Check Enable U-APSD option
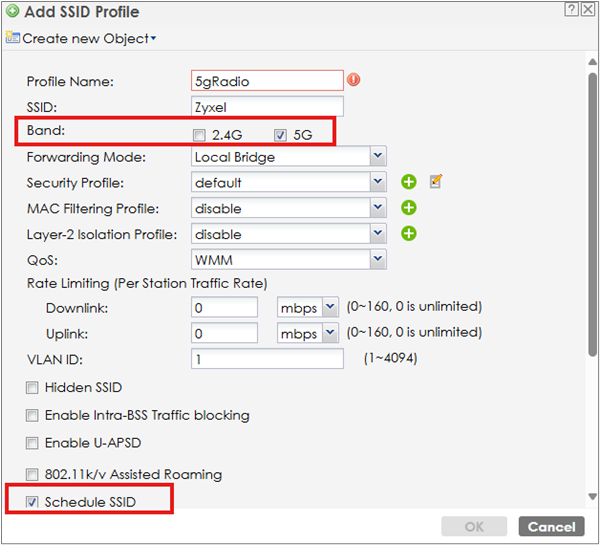 tap(32, 443)
